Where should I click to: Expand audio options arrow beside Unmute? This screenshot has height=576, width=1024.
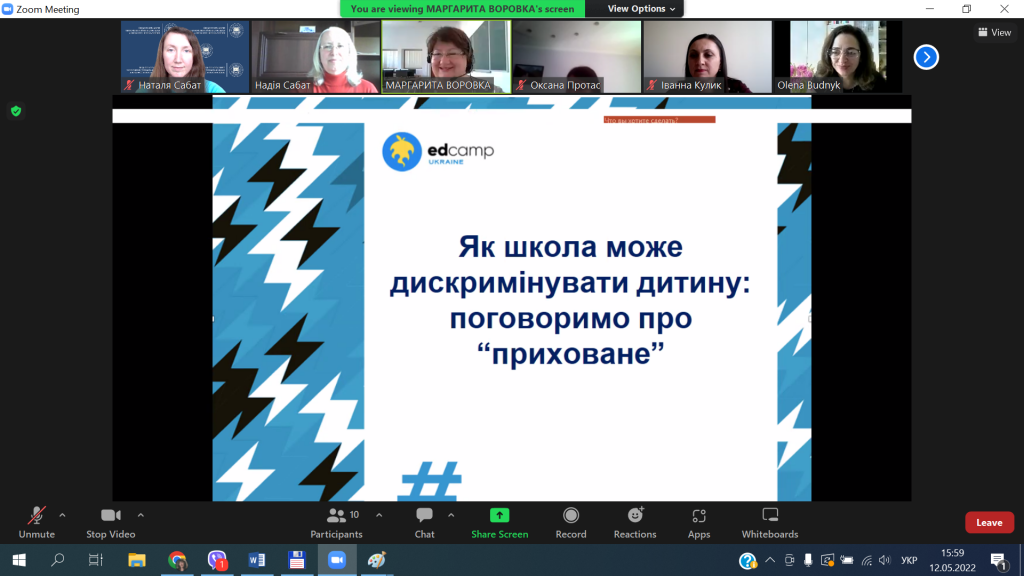62,515
